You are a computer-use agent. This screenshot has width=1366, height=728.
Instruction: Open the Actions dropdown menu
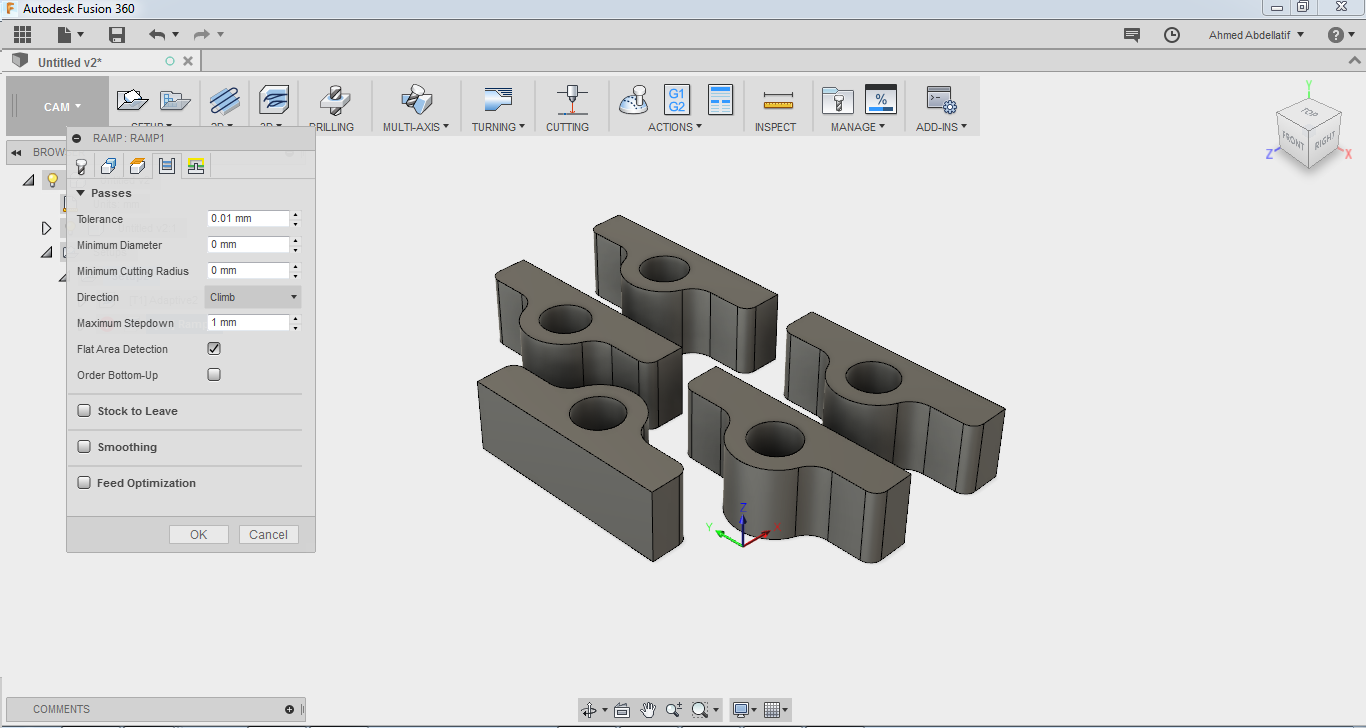point(675,127)
